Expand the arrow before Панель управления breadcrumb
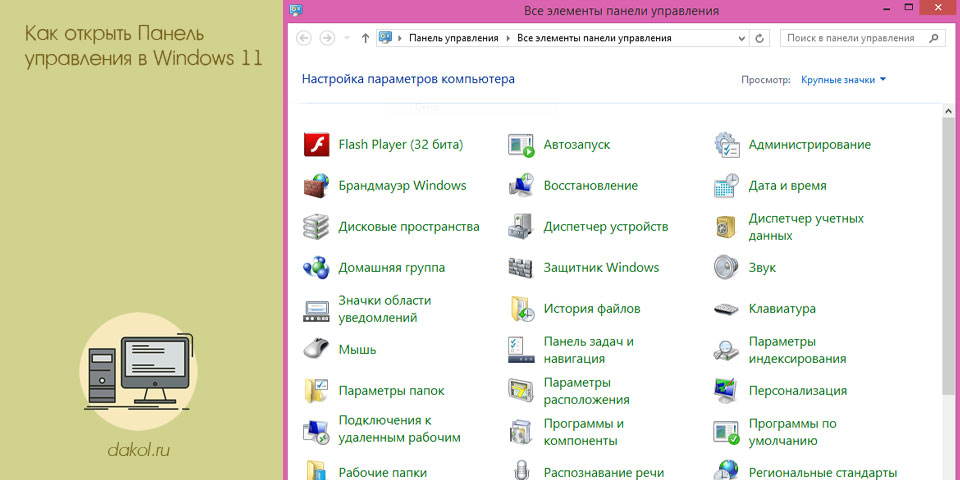960x480 pixels. click(x=400, y=38)
